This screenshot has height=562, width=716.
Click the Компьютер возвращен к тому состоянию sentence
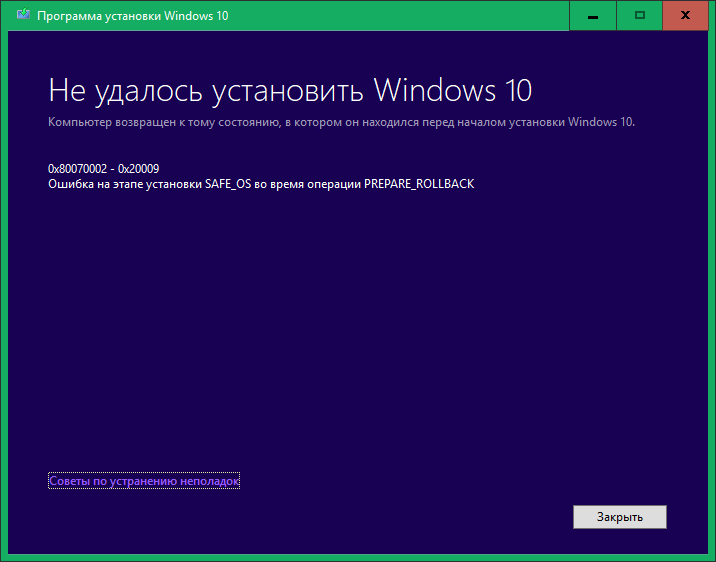(342, 122)
